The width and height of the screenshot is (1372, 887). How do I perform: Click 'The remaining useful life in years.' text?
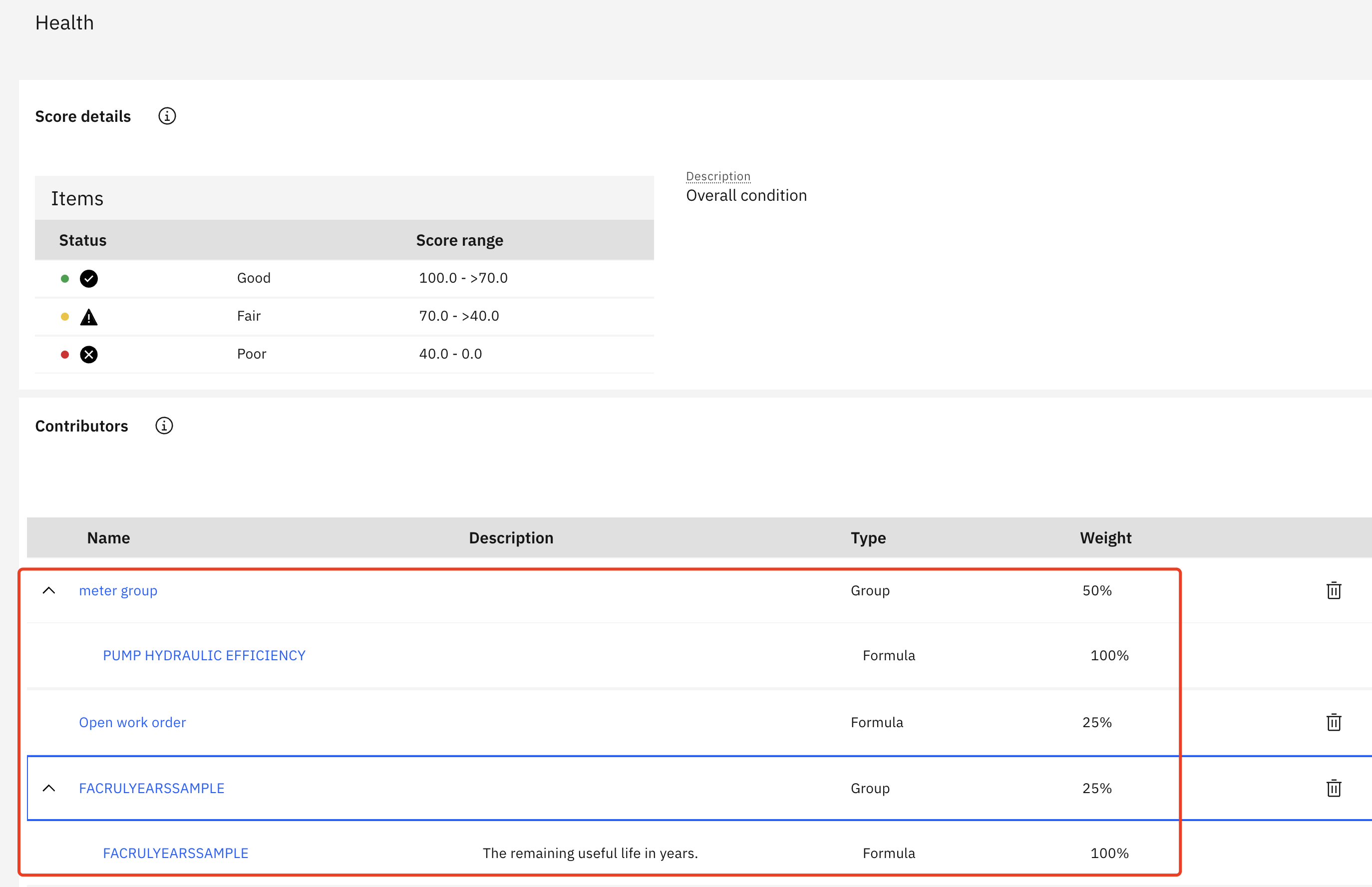coord(590,853)
